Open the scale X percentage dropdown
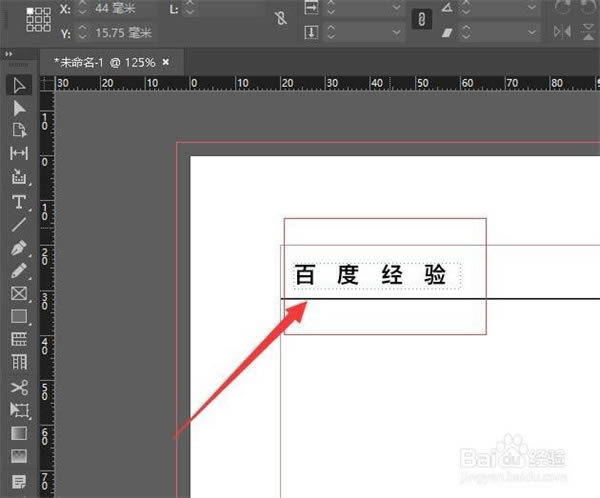Screen dimensions: 600x498 pos(396,7)
